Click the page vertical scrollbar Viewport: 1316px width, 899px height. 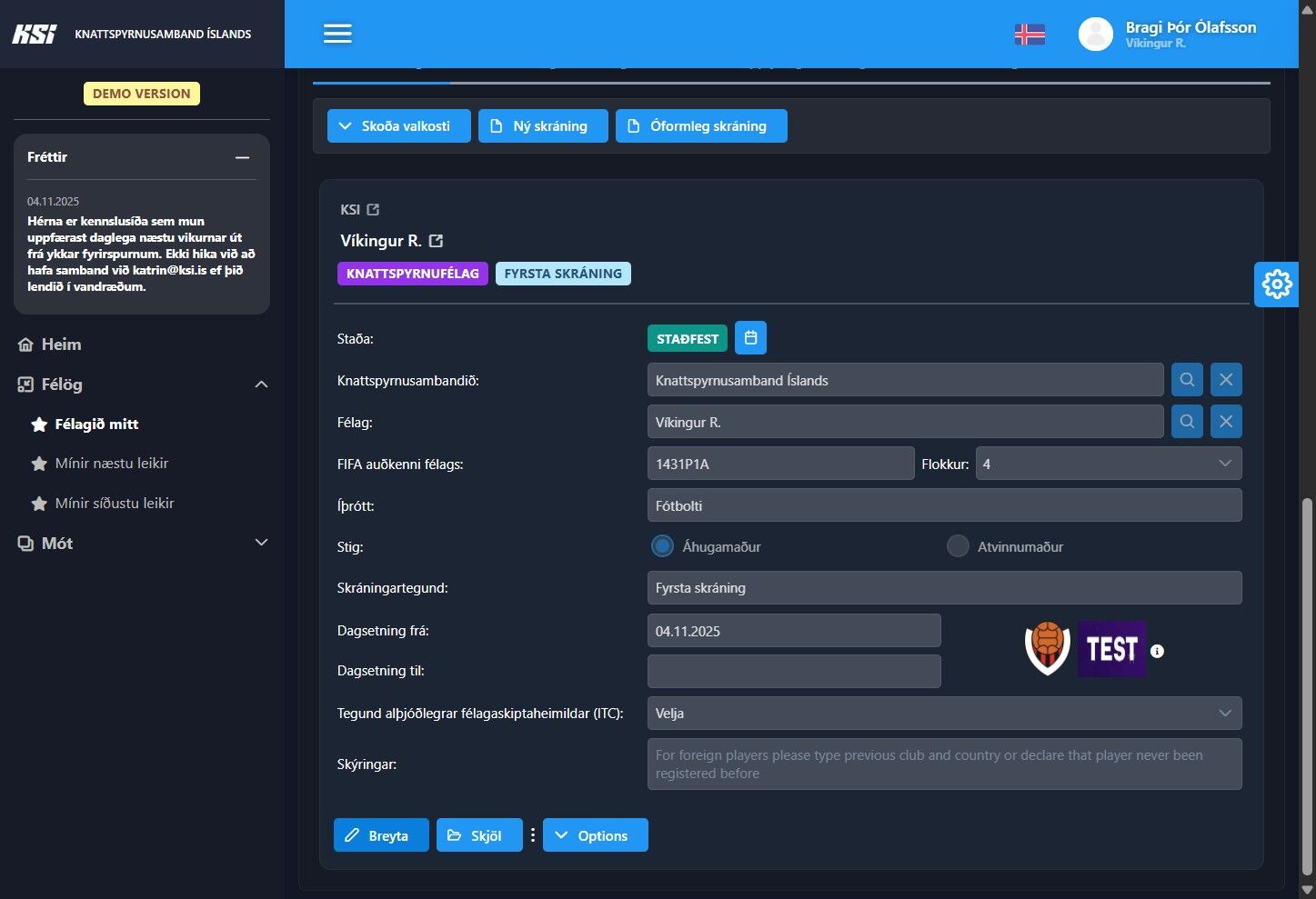click(x=1308, y=686)
